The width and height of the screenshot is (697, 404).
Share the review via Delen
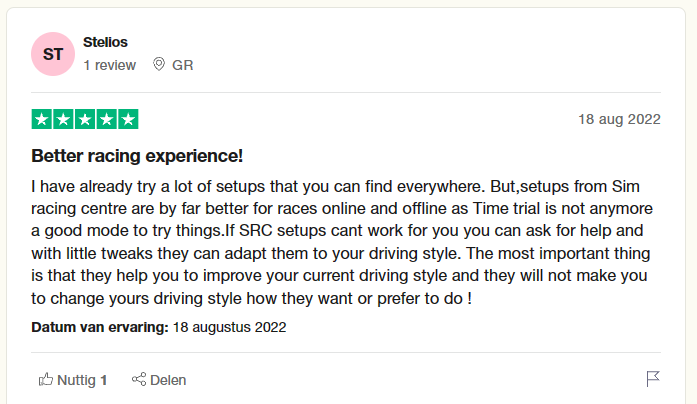tap(168, 380)
